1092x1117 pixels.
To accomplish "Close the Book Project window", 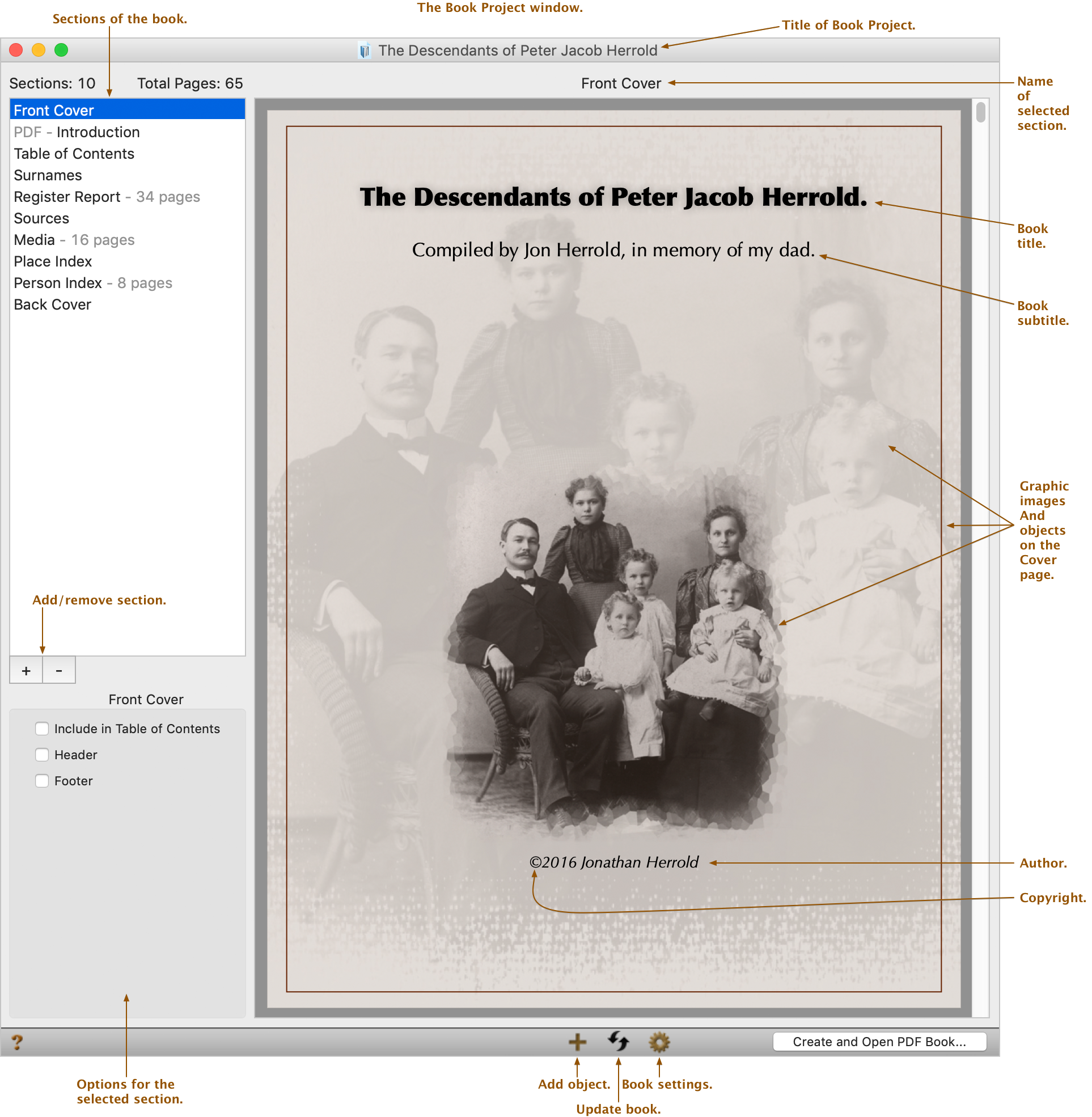I will coord(16,50).
